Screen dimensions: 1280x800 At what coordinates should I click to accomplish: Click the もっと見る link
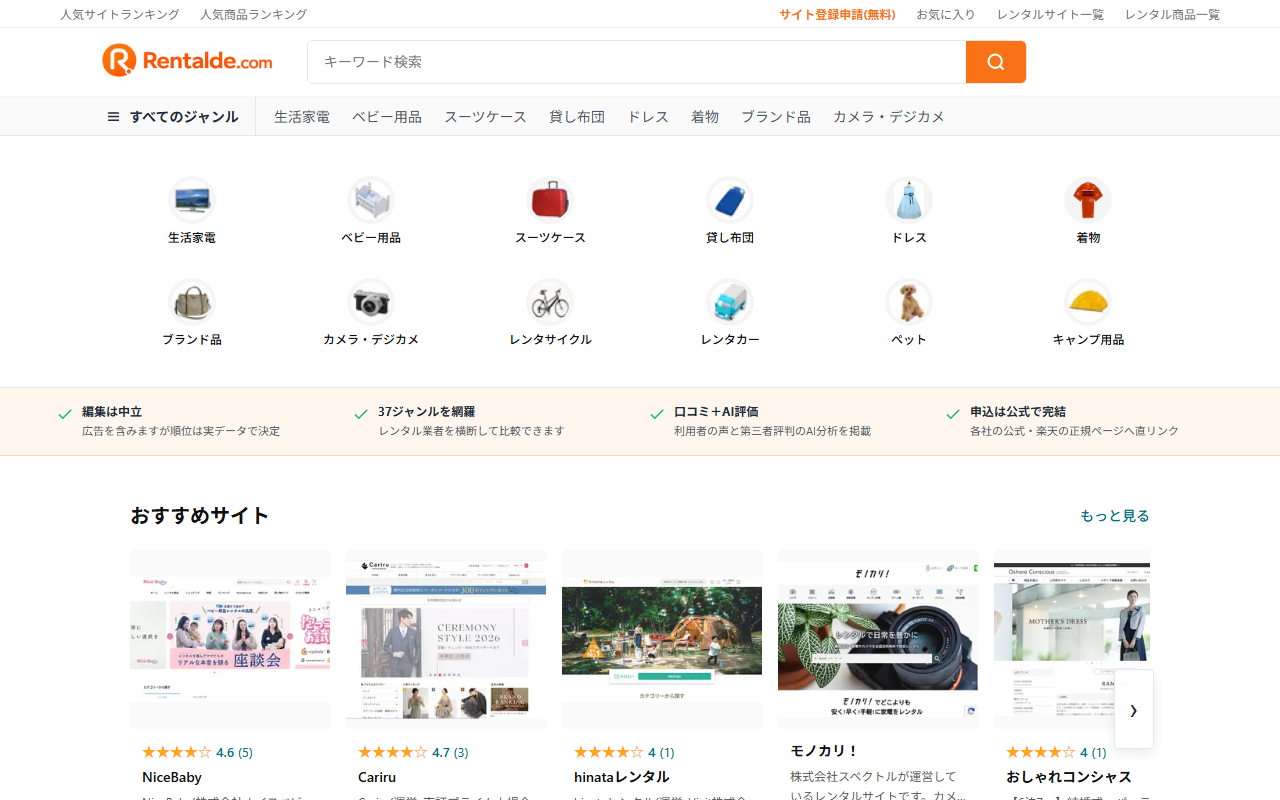pyautogui.click(x=1115, y=516)
